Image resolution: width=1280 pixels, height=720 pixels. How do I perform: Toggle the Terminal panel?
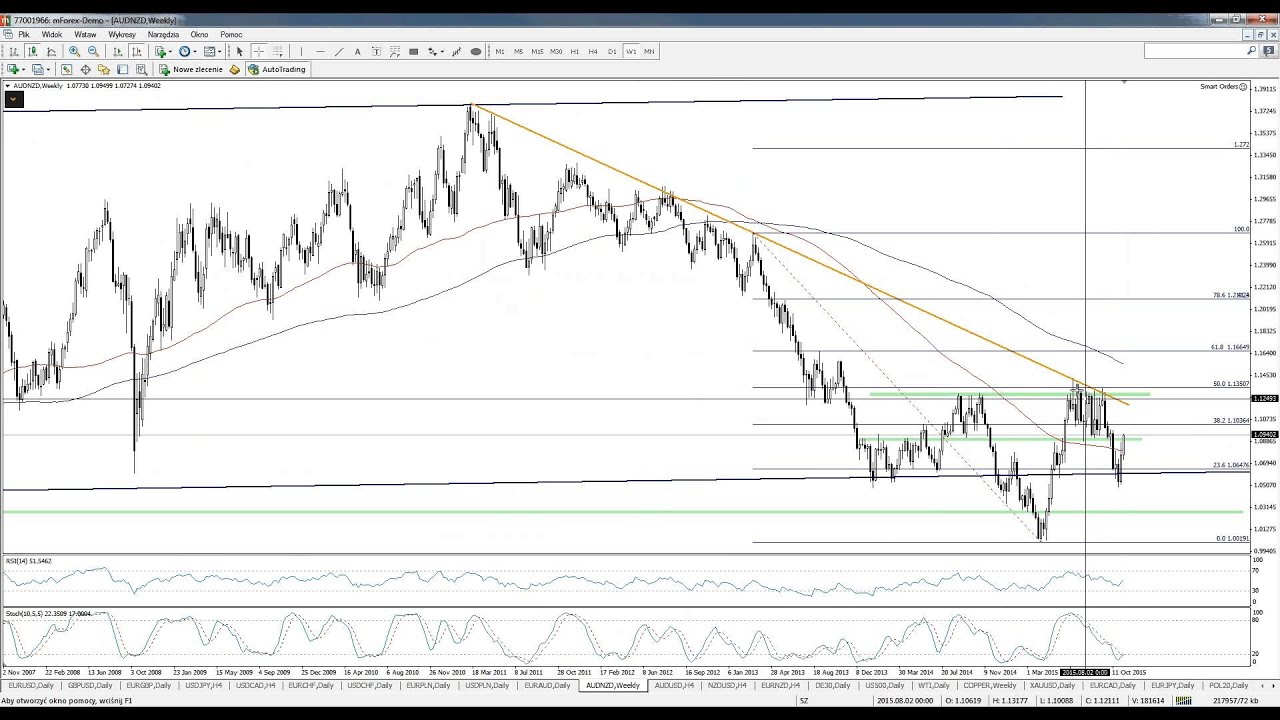(122, 69)
